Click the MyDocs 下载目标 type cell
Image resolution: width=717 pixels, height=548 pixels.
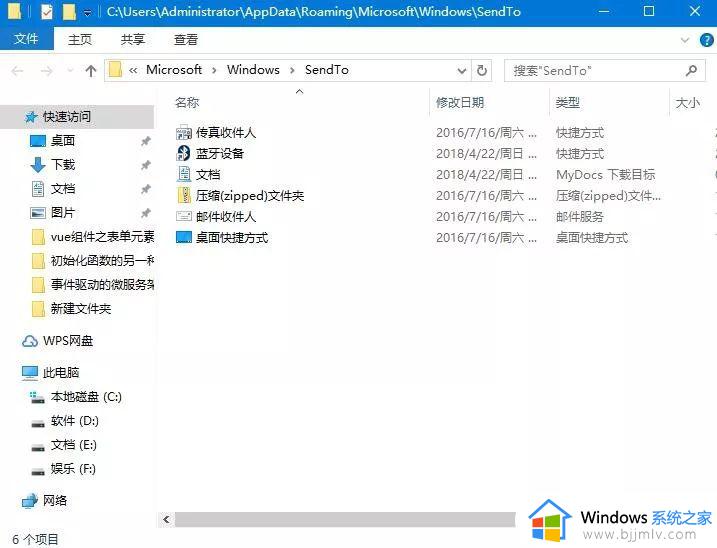pyautogui.click(x=605, y=174)
